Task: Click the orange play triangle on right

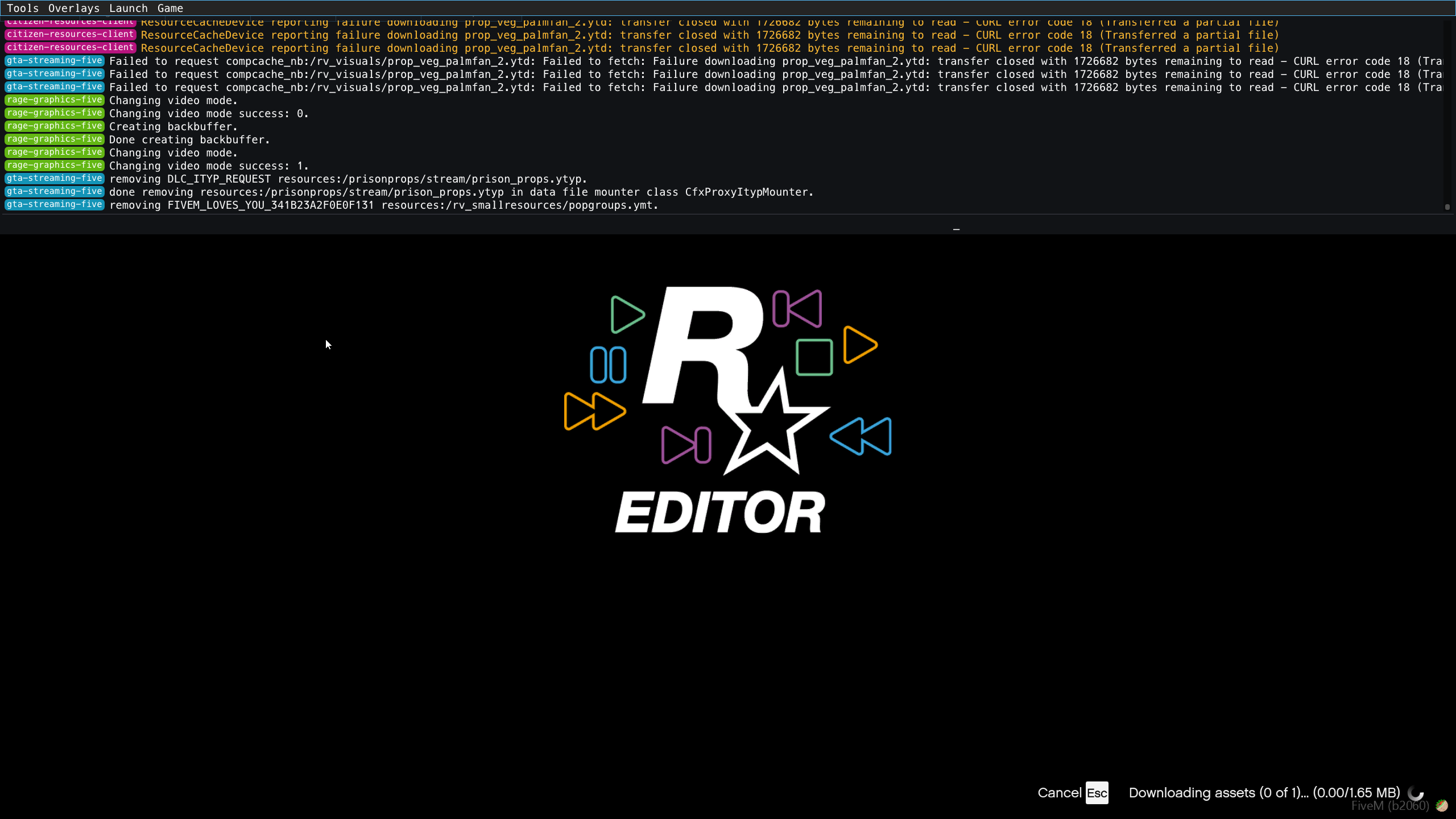Action: [859, 345]
